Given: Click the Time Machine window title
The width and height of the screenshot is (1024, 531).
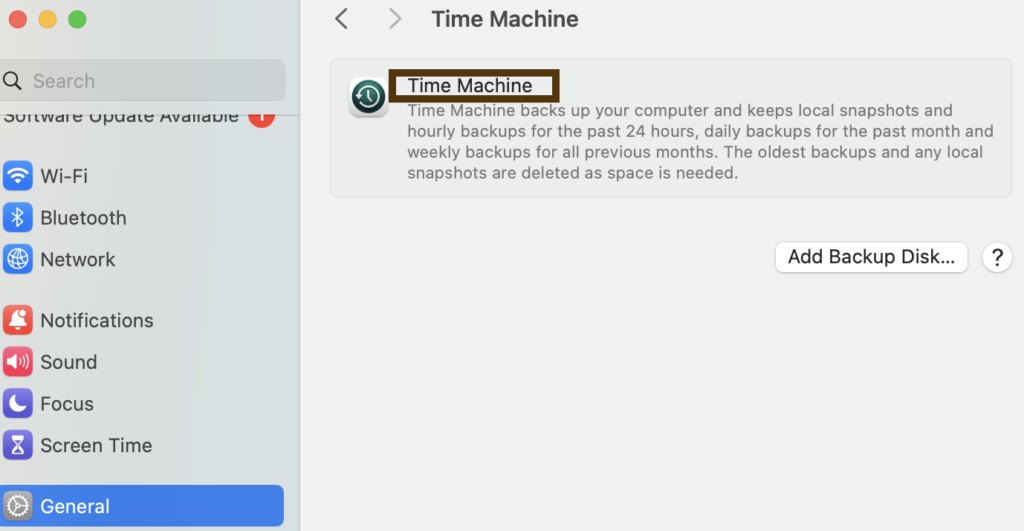Looking at the screenshot, I should 505,19.
